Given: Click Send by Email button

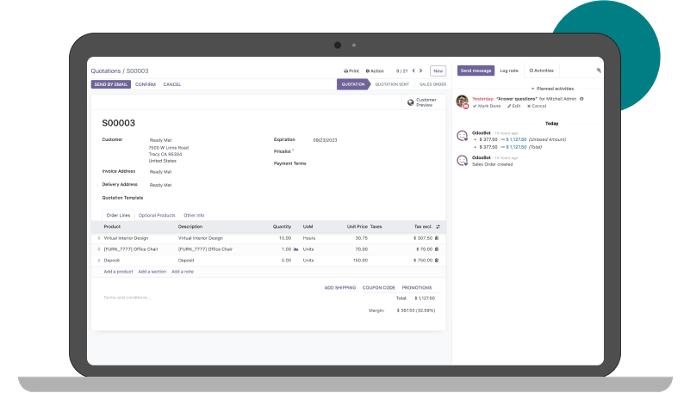Looking at the screenshot, I should [111, 84].
